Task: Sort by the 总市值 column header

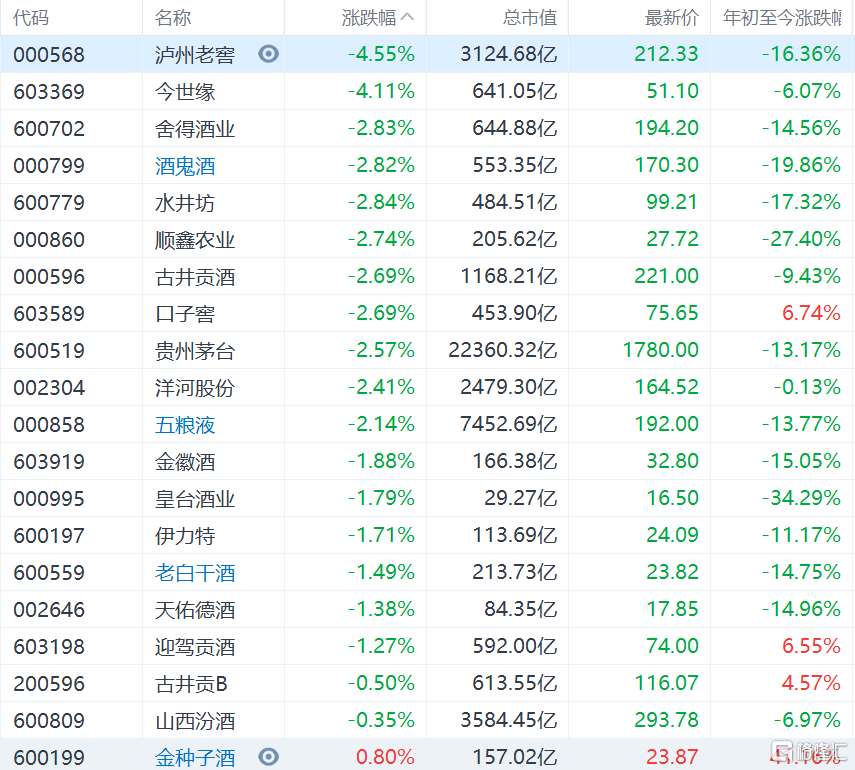Action: pyautogui.click(x=529, y=18)
